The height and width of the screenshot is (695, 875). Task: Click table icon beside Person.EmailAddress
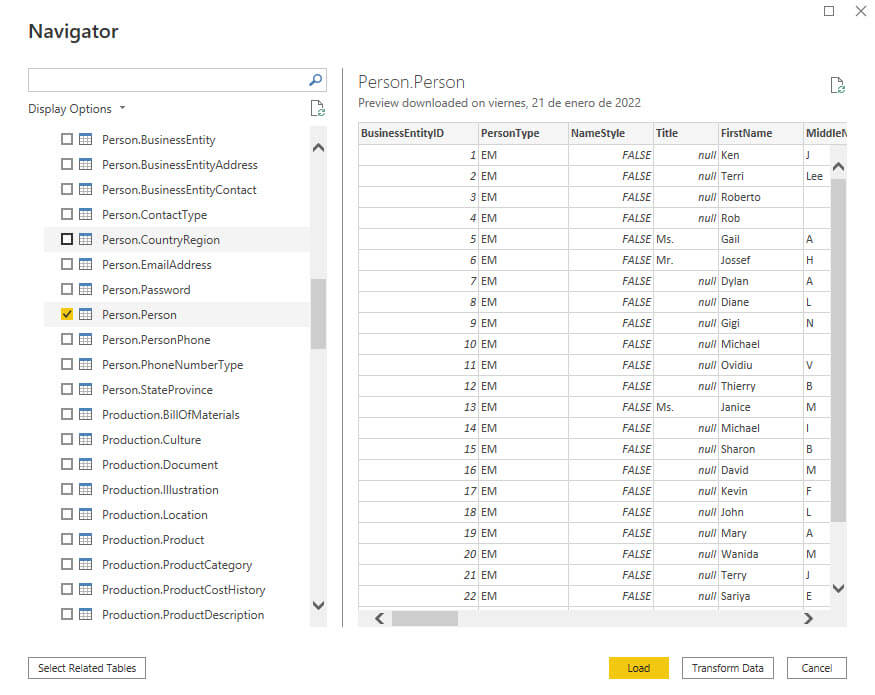pyautogui.click(x=86, y=265)
